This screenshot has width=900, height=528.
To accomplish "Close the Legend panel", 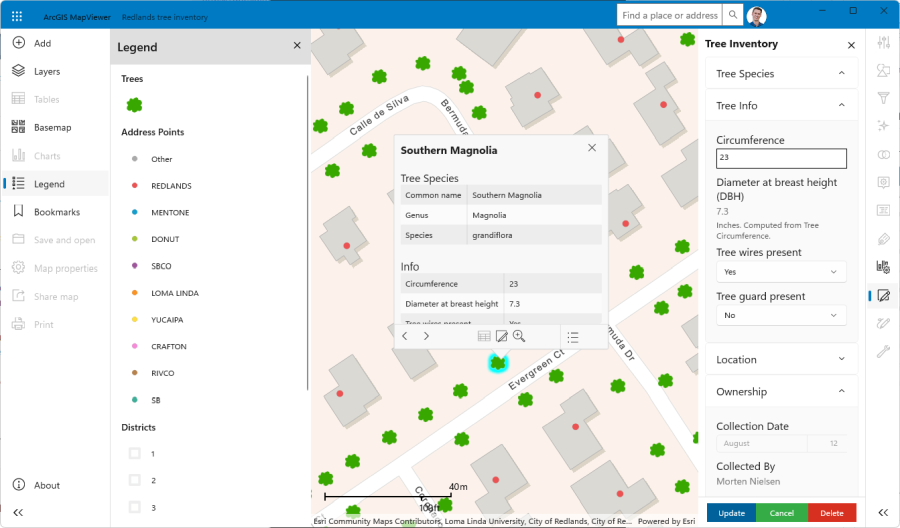I will [297, 45].
